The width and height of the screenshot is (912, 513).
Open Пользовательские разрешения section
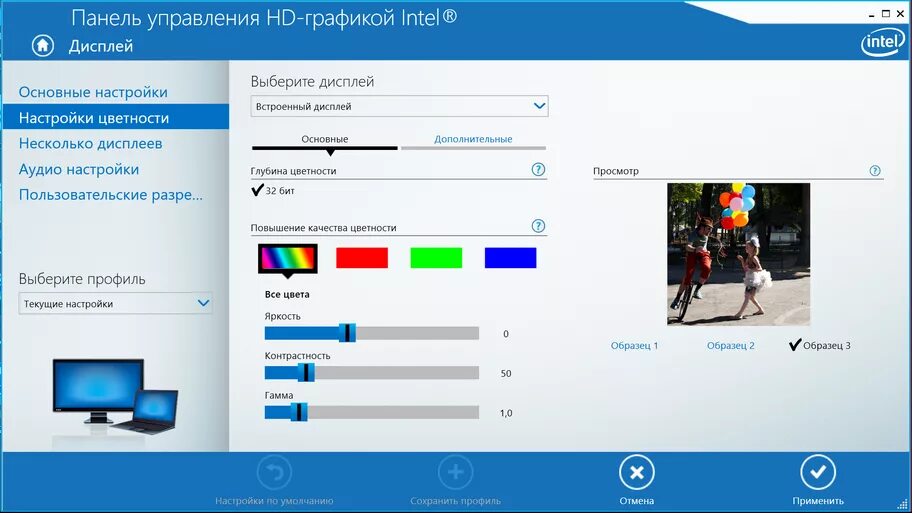tap(111, 194)
